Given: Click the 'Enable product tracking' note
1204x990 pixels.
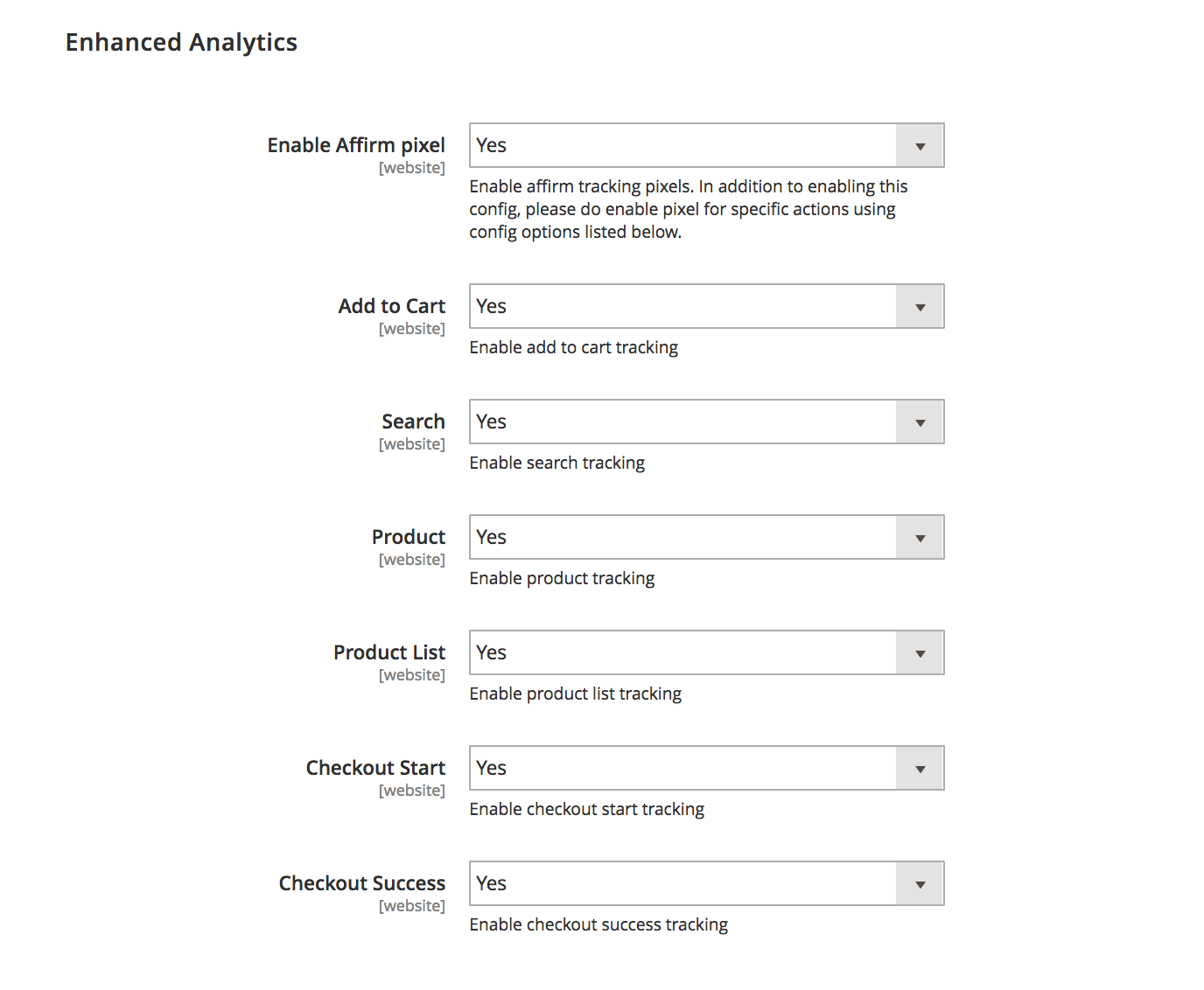Looking at the screenshot, I should click(x=562, y=578).
